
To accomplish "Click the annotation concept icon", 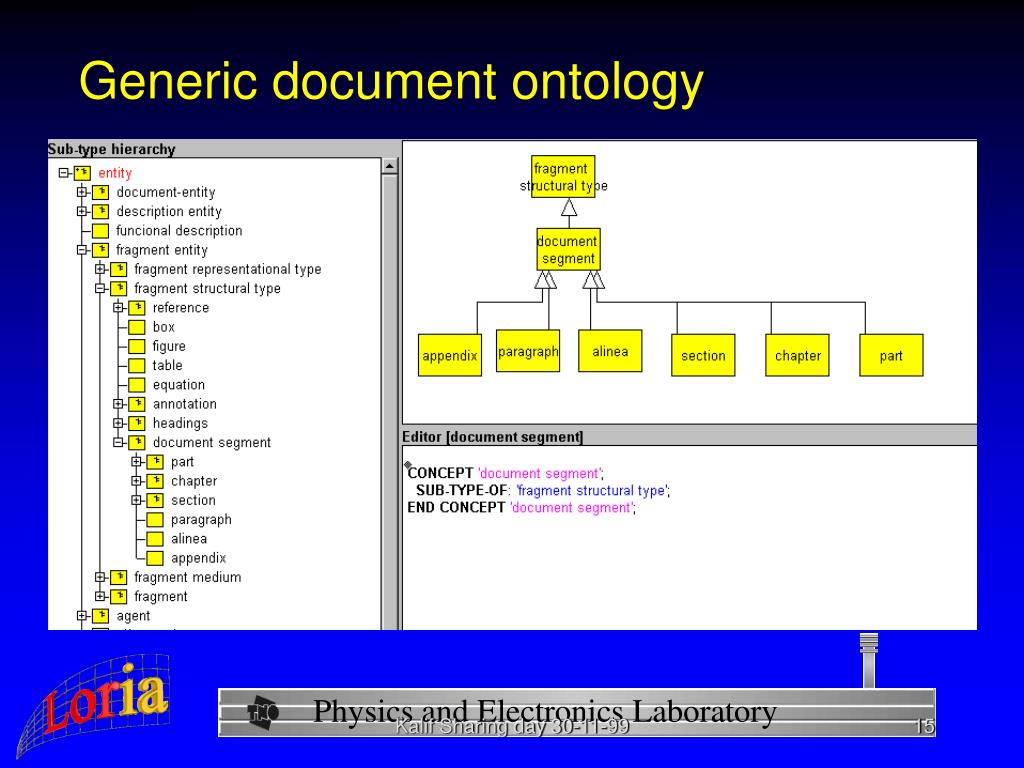I will click(137, 404).
